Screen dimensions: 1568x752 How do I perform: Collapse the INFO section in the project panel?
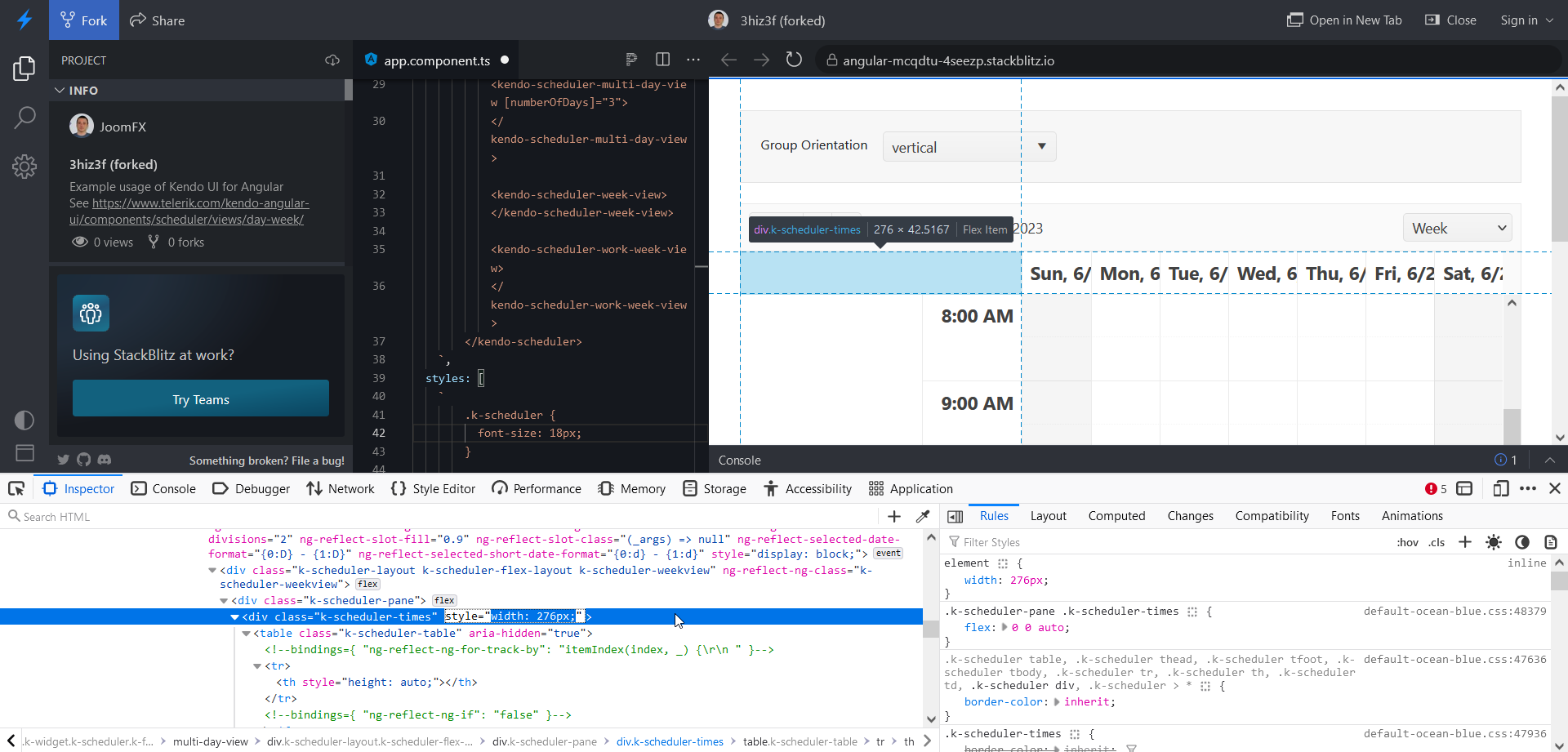click(x=59, y=90)
